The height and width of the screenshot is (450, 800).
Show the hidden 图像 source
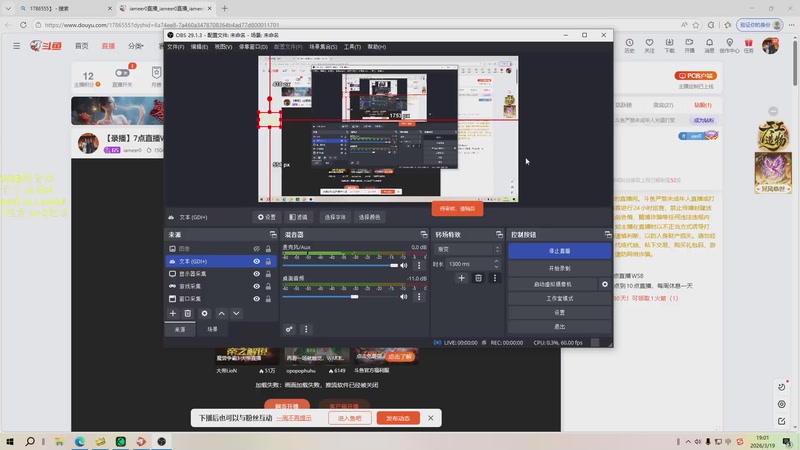click(x=256, y=248)
